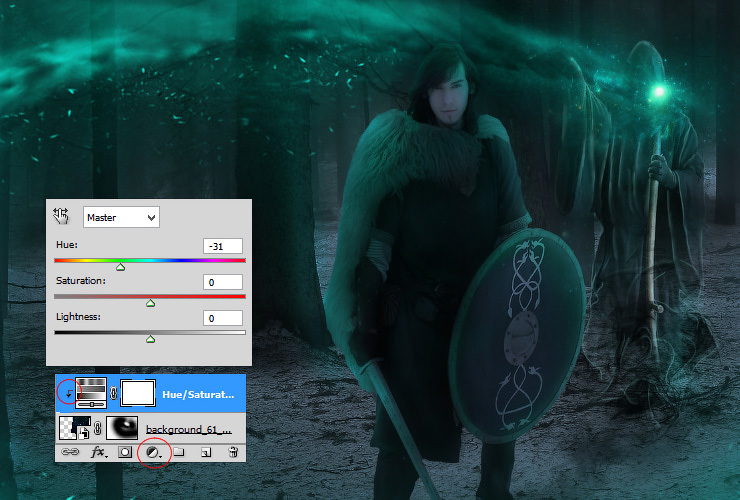The image size is (740, 500).
Task: Select the background_61_... layer name
Action: click(x=189, y=429)
